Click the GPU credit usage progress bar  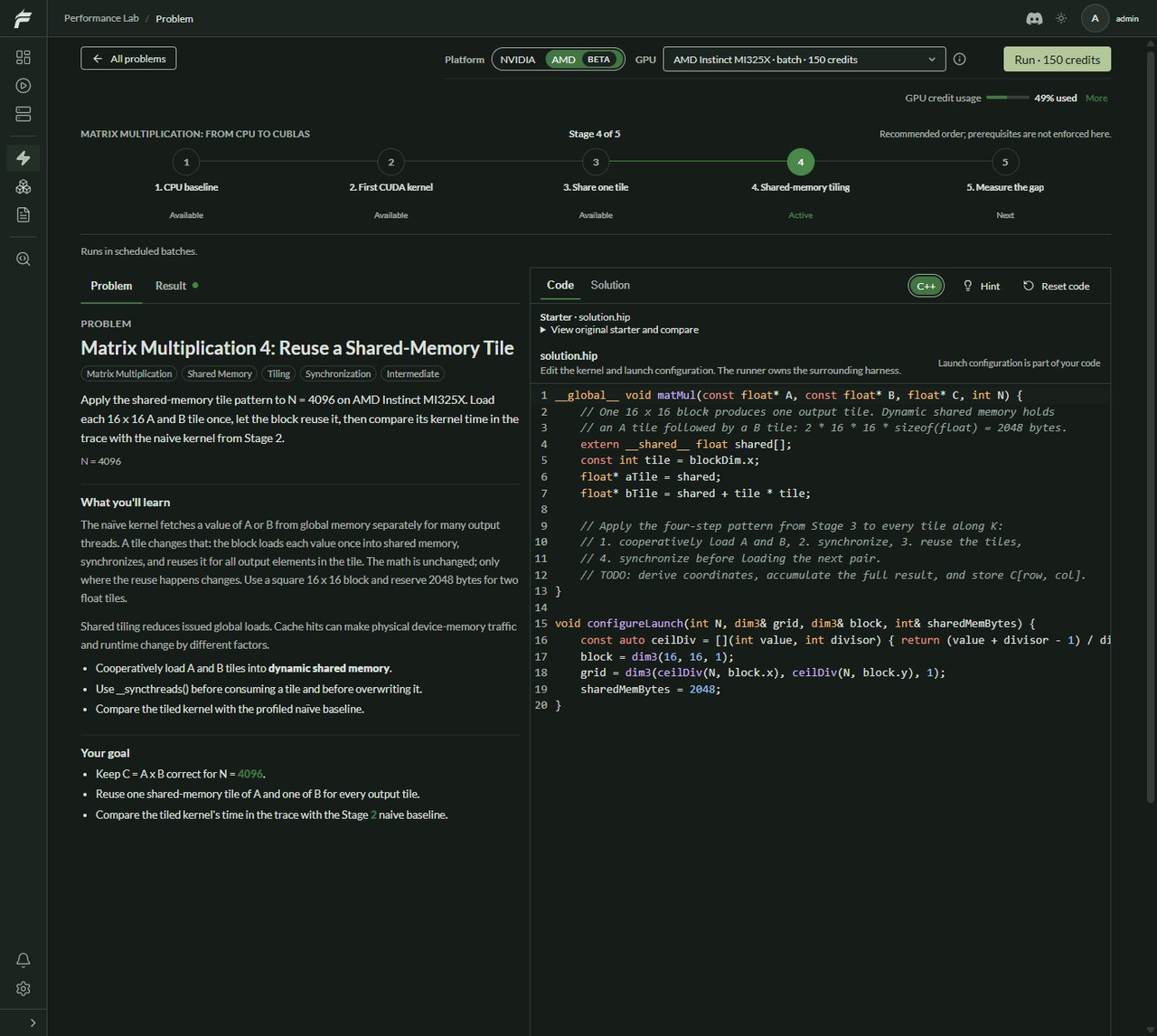pyautogui.click(x=1007, y=98)
